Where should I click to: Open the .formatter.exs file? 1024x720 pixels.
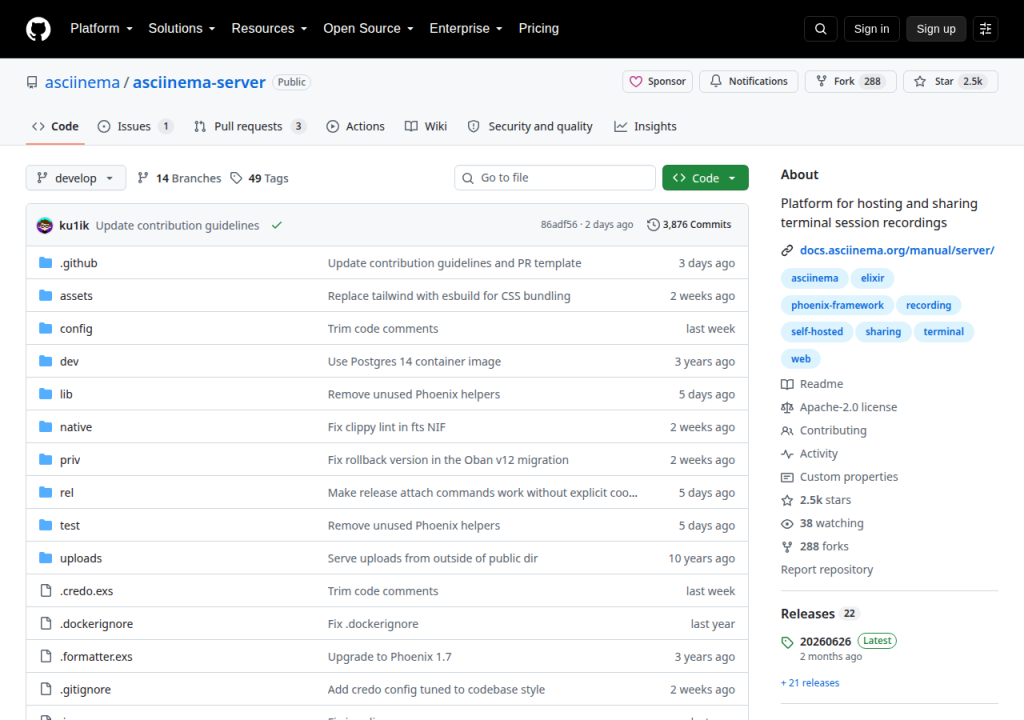tap(96, 657)
